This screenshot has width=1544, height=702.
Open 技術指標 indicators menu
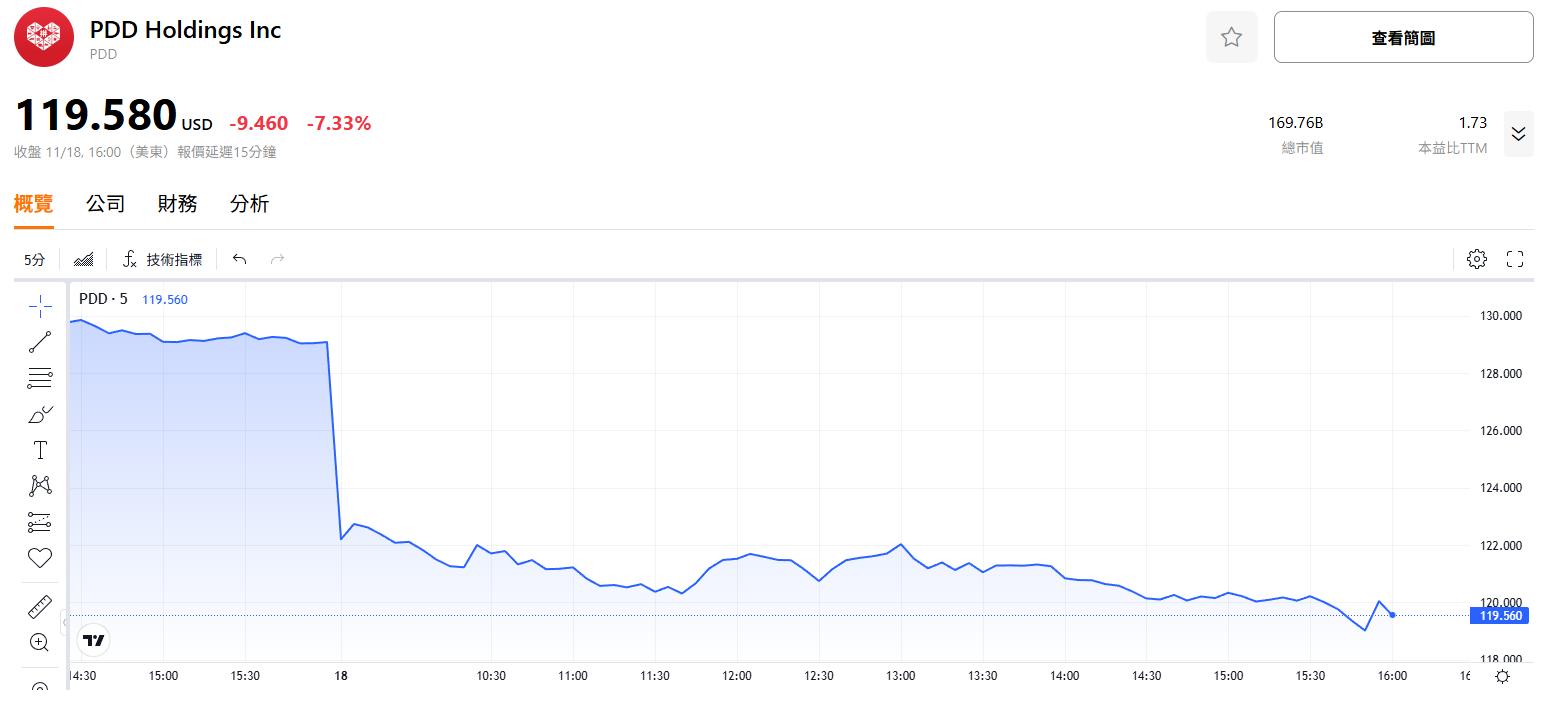point(162,260)
